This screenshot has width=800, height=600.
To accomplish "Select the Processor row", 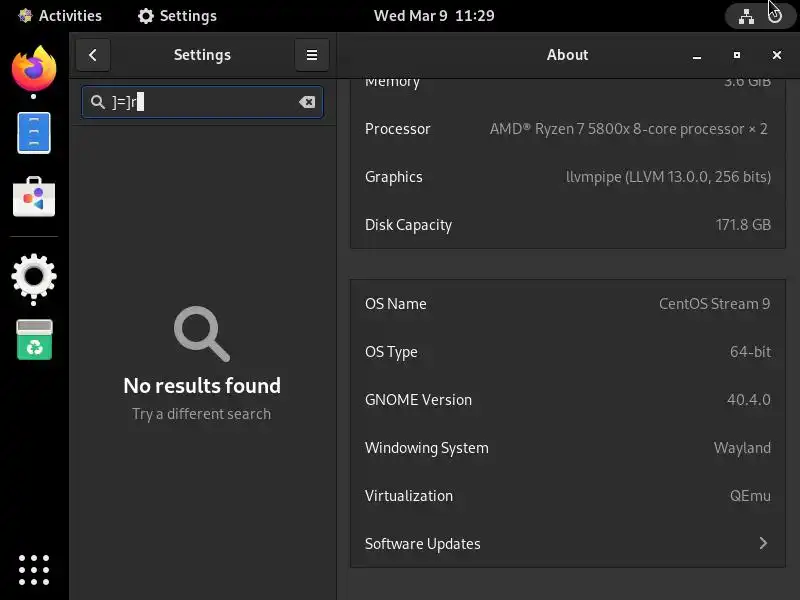I will point(568,129).
